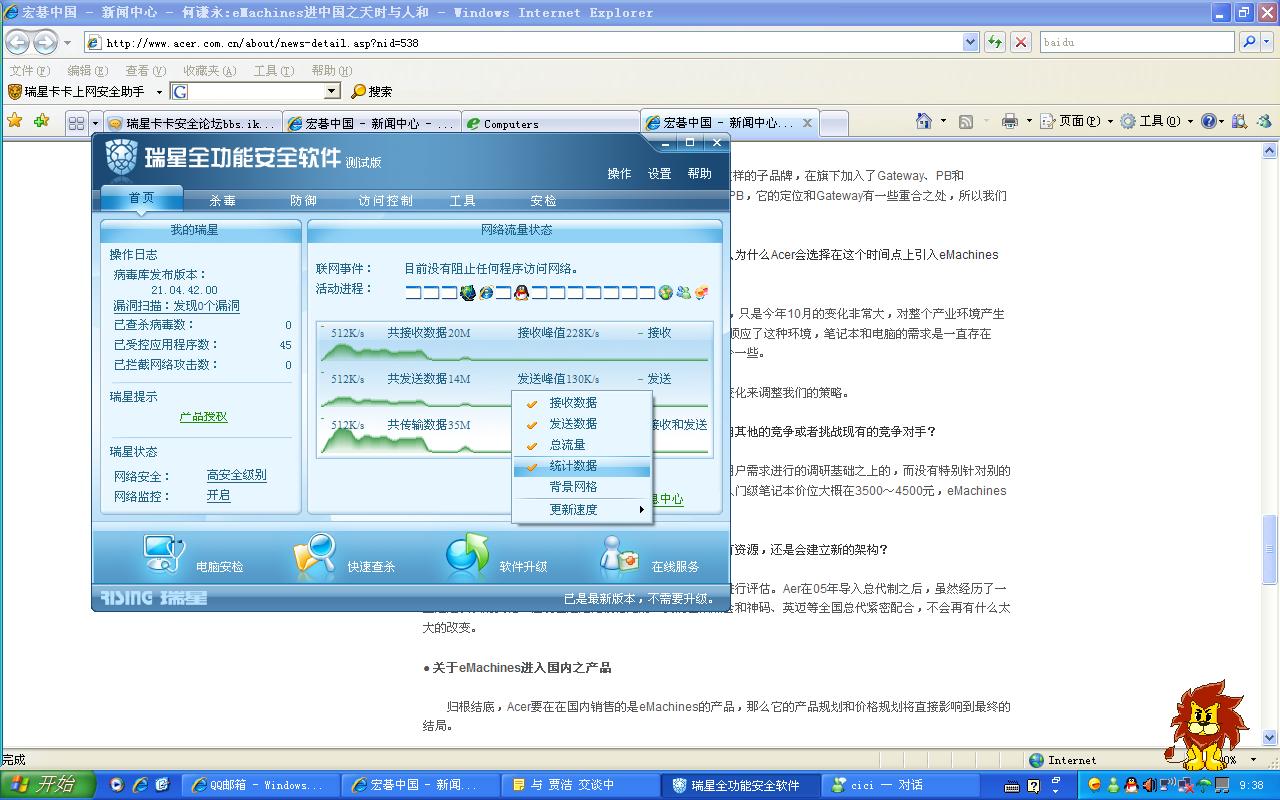Viewport: 1280px width, 800px height.
Task: Open the QQ邮箱 taskbar button
Action: pyautogui.click(x=259, y=785)
